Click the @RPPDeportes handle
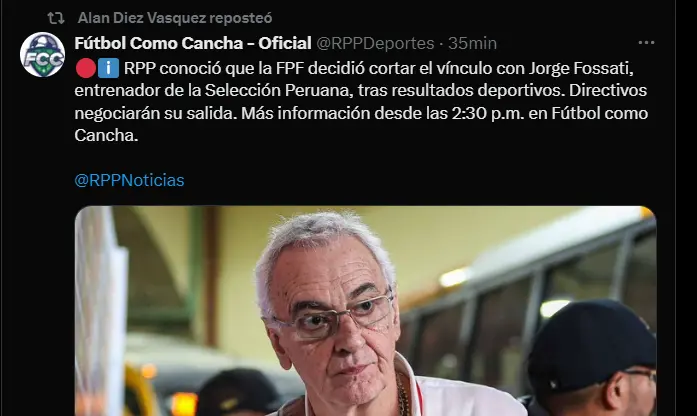The width and height of the screenshot is (697, 416). [375, 43]
